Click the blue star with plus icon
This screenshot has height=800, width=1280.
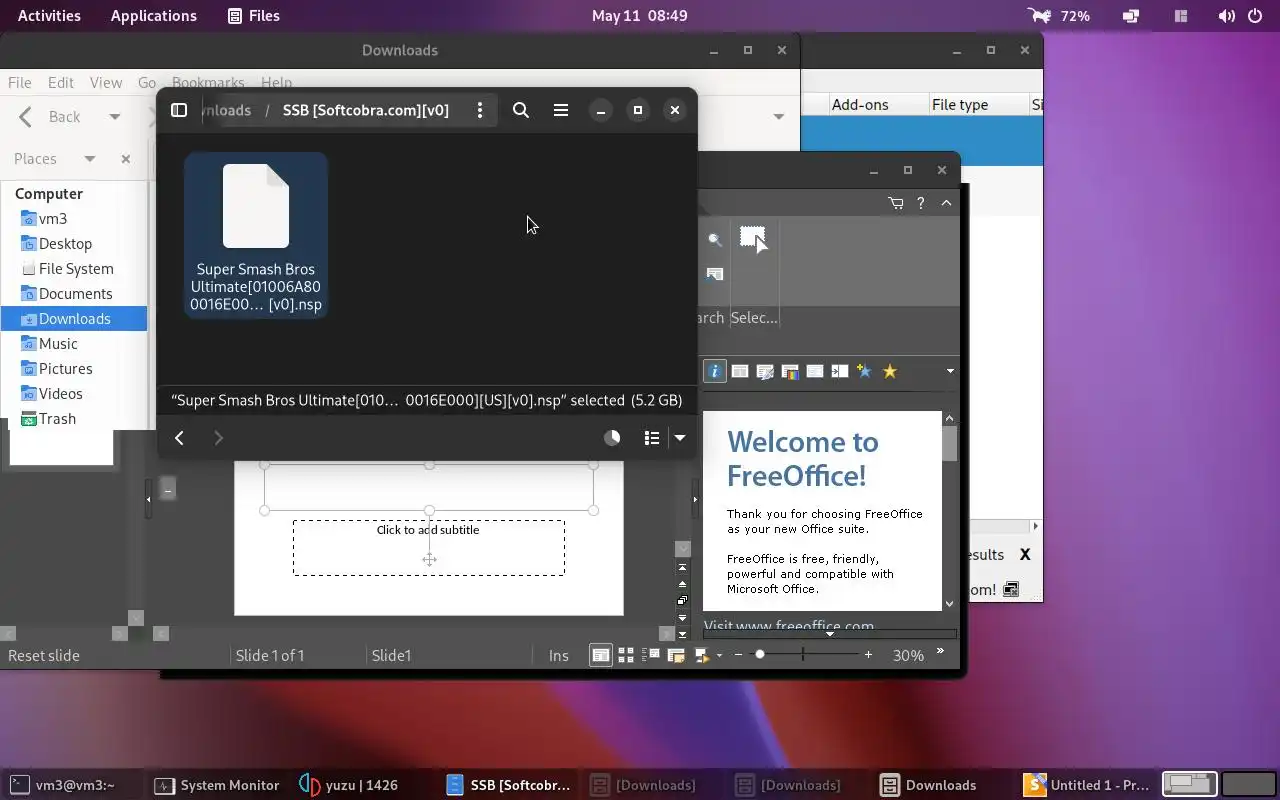[x=864, y=371]
